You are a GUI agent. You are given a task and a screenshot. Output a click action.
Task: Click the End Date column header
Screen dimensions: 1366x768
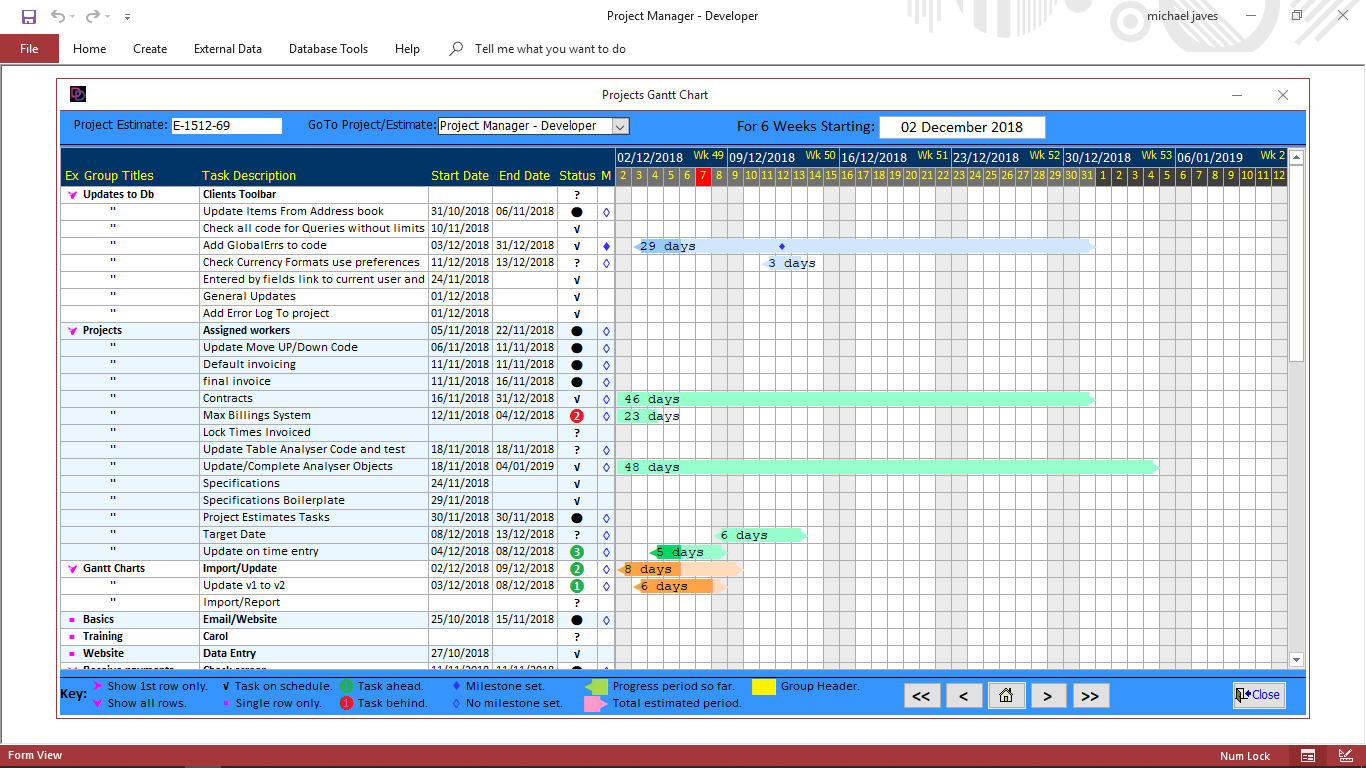525,176
